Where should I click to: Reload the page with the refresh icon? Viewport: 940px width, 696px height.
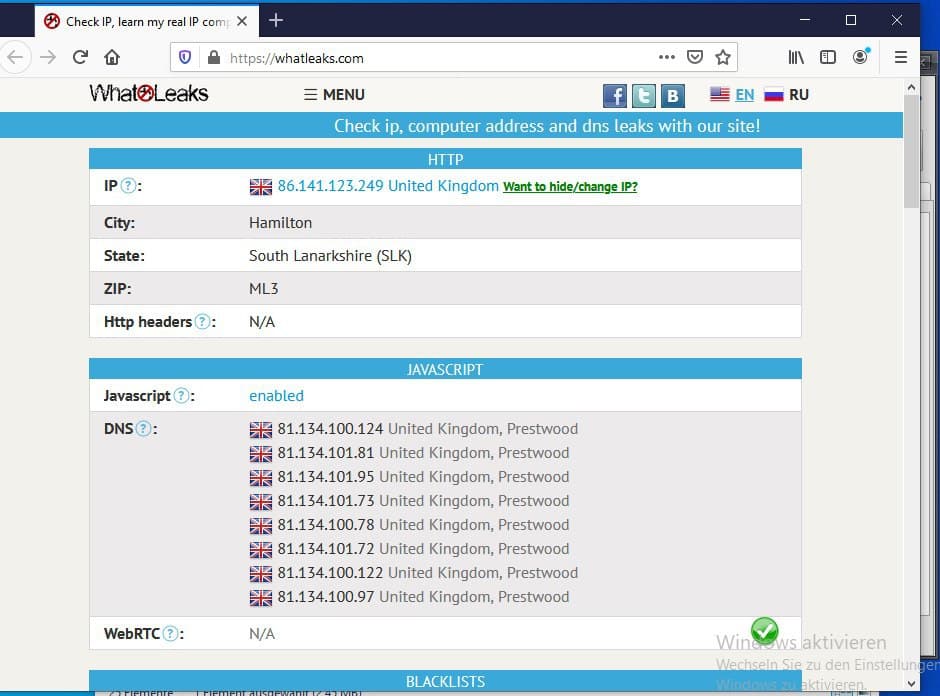tap(80, 58)
